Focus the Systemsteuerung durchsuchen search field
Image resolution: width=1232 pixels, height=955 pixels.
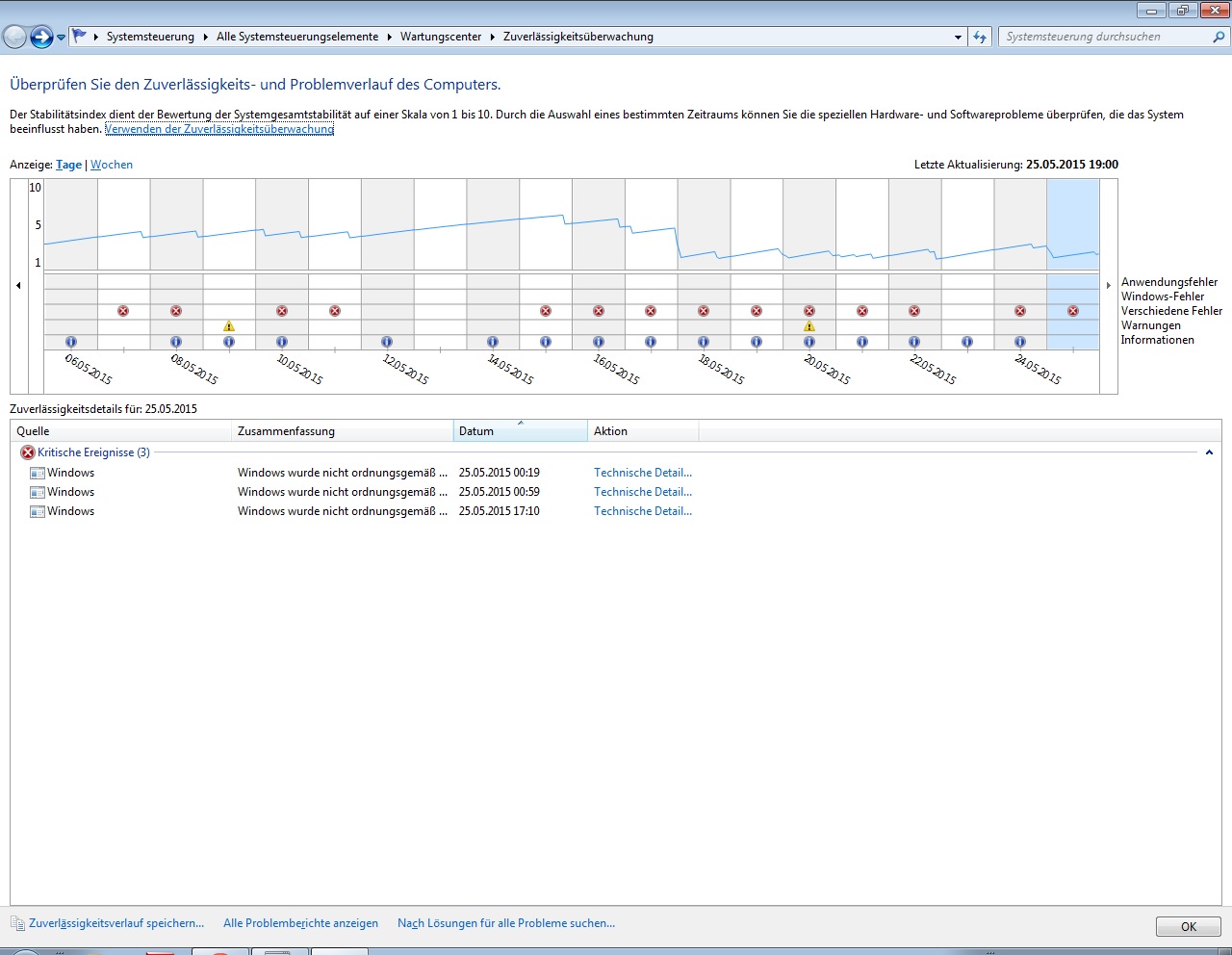(1105, 37)
